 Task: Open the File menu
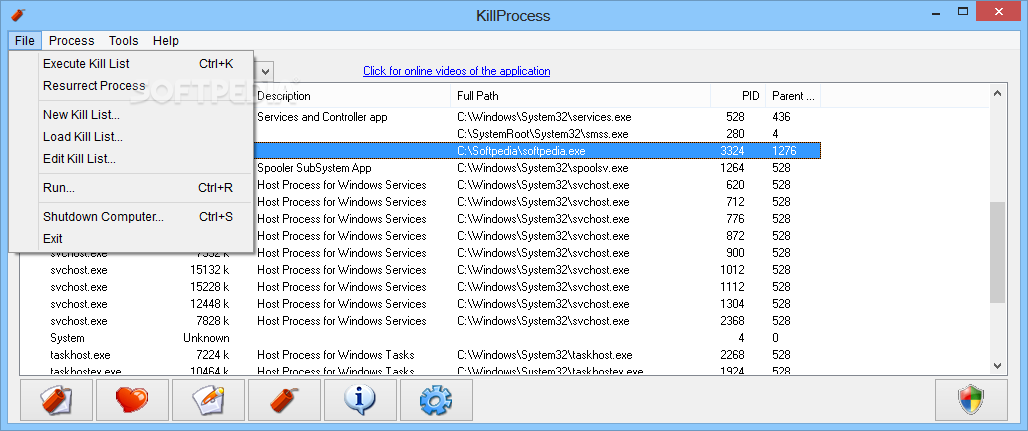pyautogui.click(x=24, y=41)
